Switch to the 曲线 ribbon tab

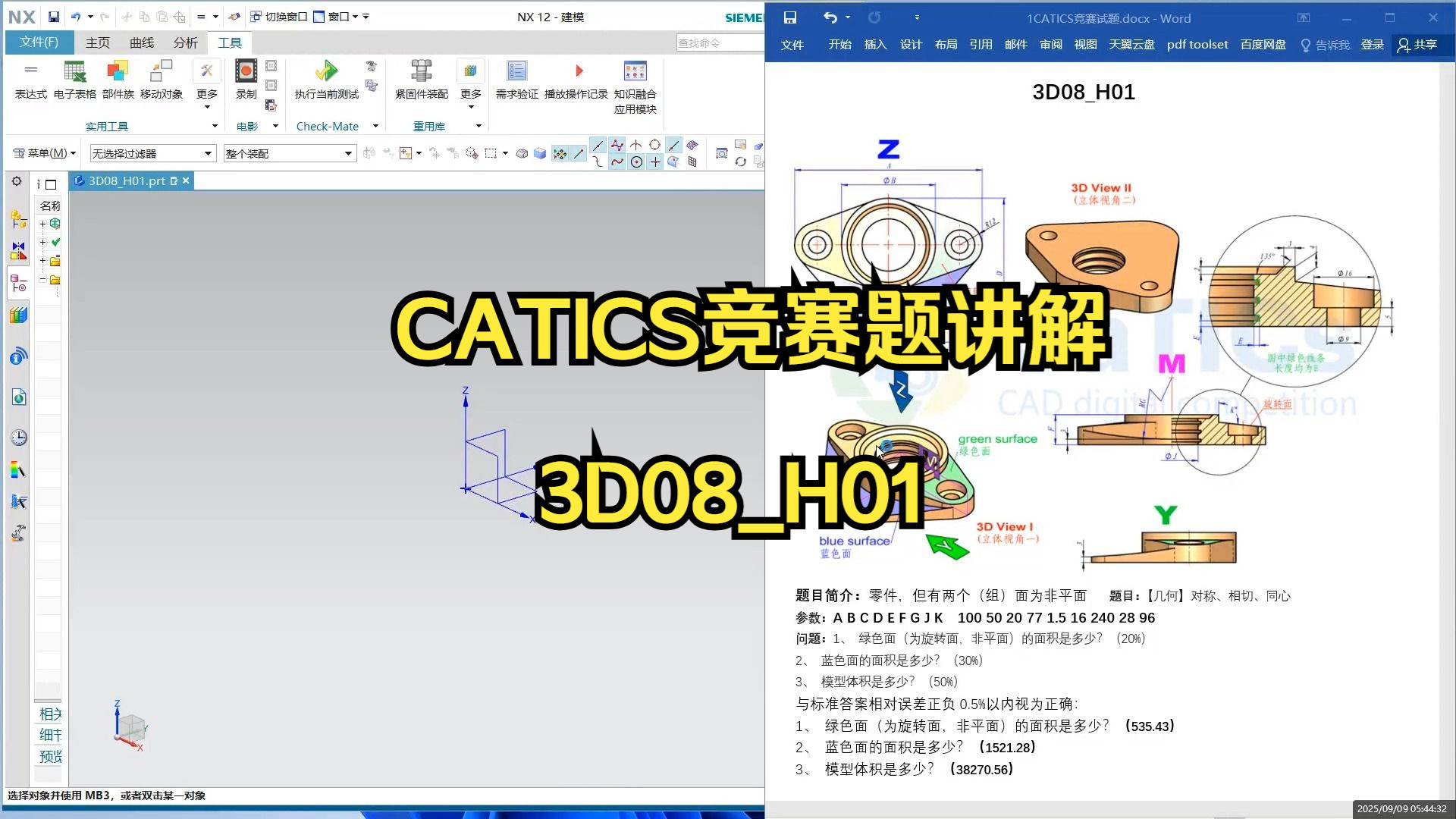pos(142,43)
